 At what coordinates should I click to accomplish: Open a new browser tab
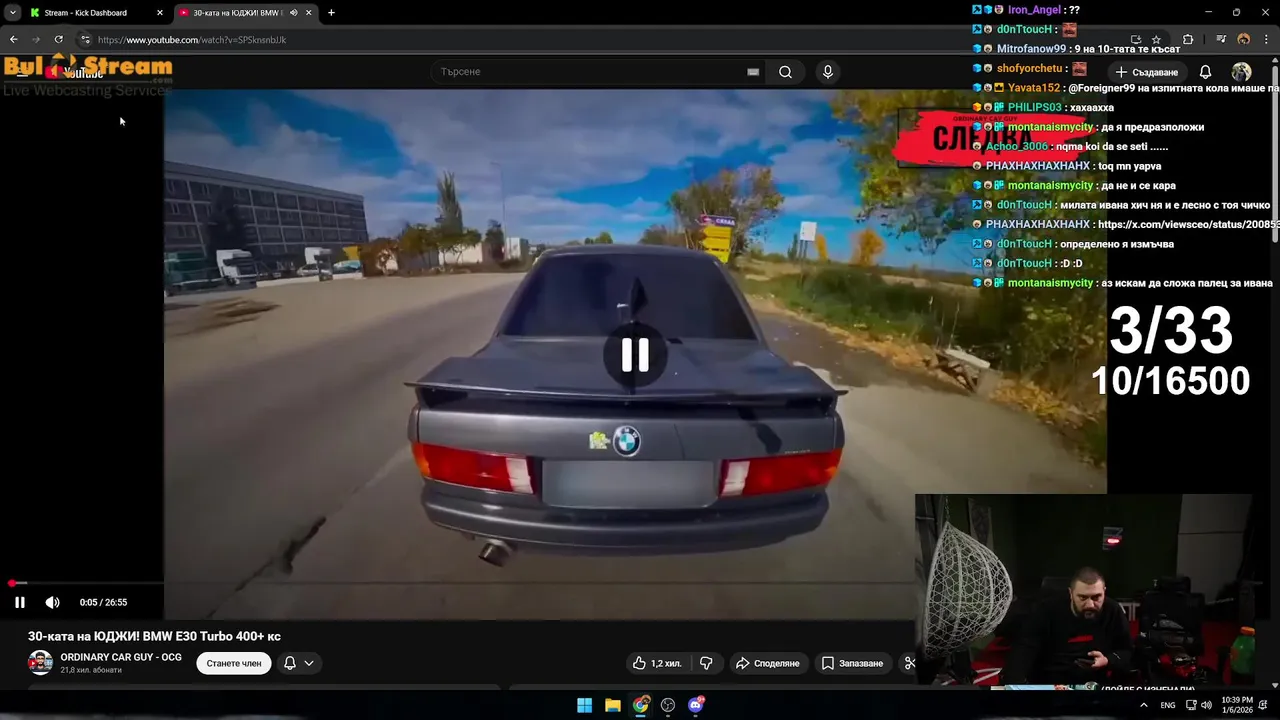(331, 13)
